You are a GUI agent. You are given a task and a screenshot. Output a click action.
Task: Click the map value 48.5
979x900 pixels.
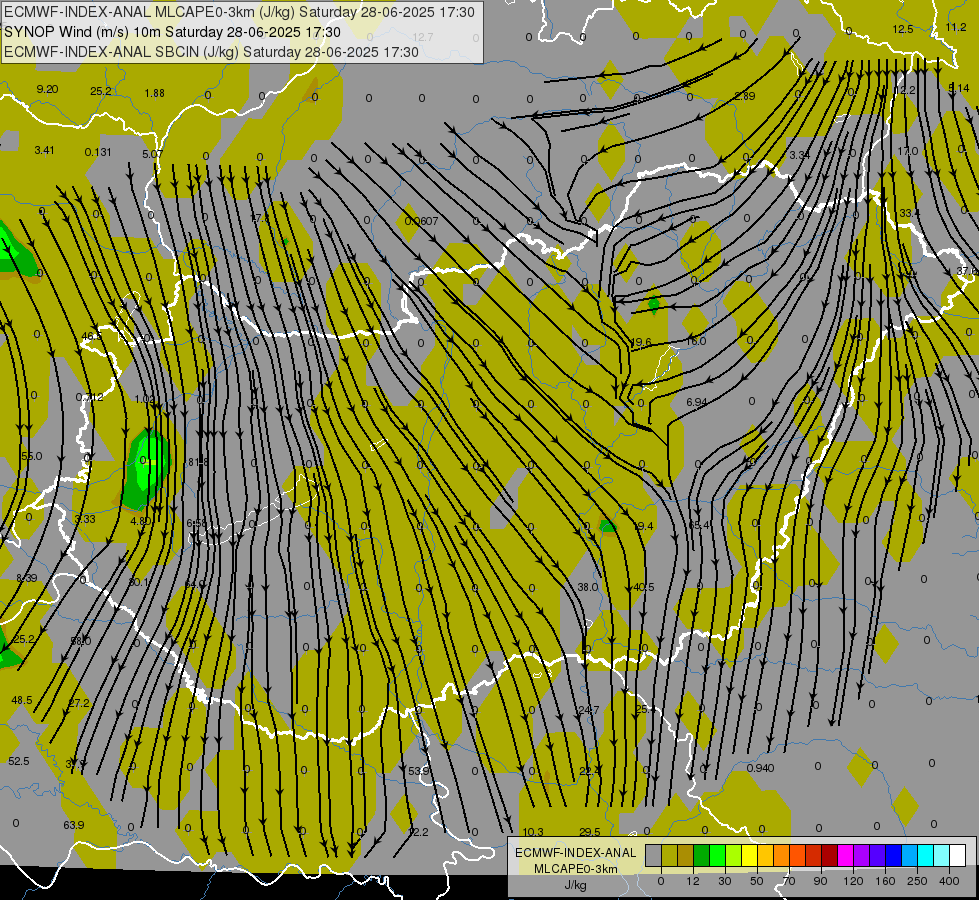point(22,700)
